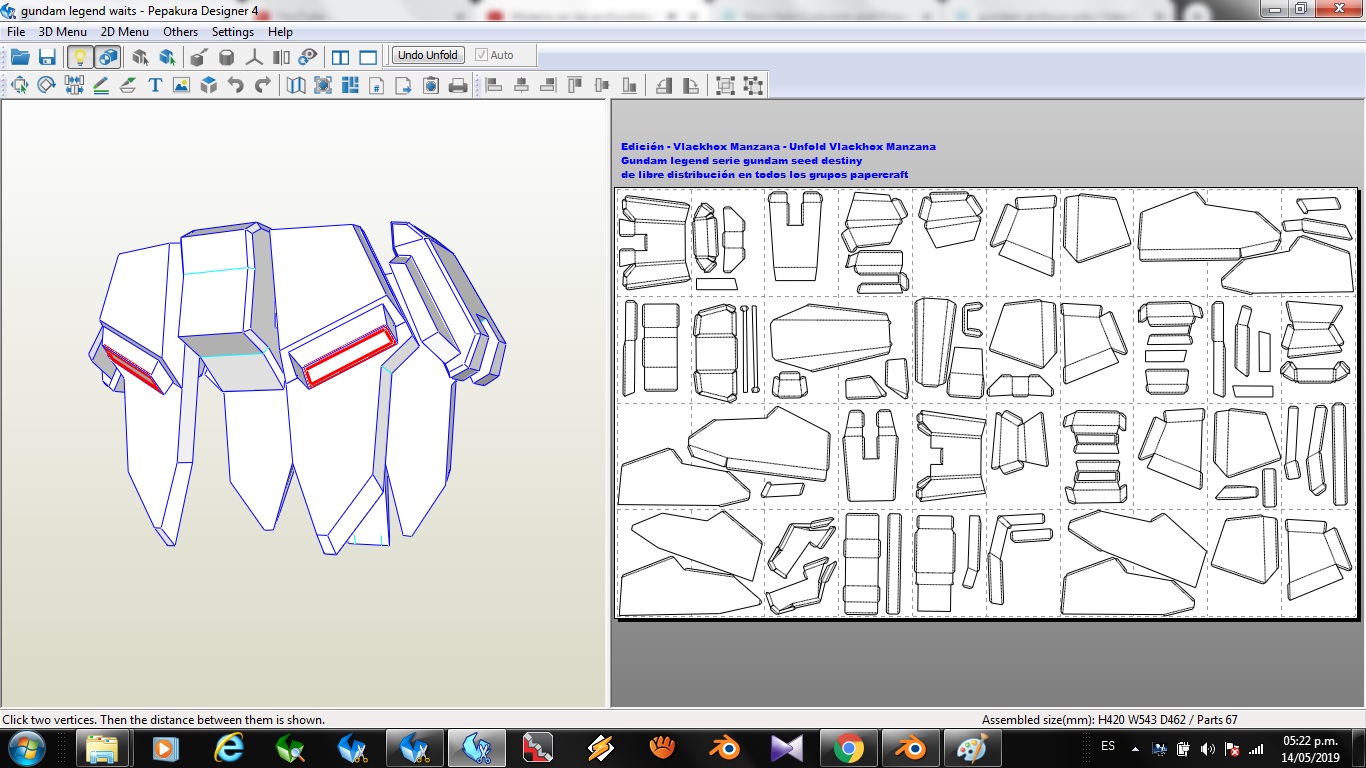Screen dimensions: 1366x768
Task: Toggle the texture display cube button
Action: (108, 56)
